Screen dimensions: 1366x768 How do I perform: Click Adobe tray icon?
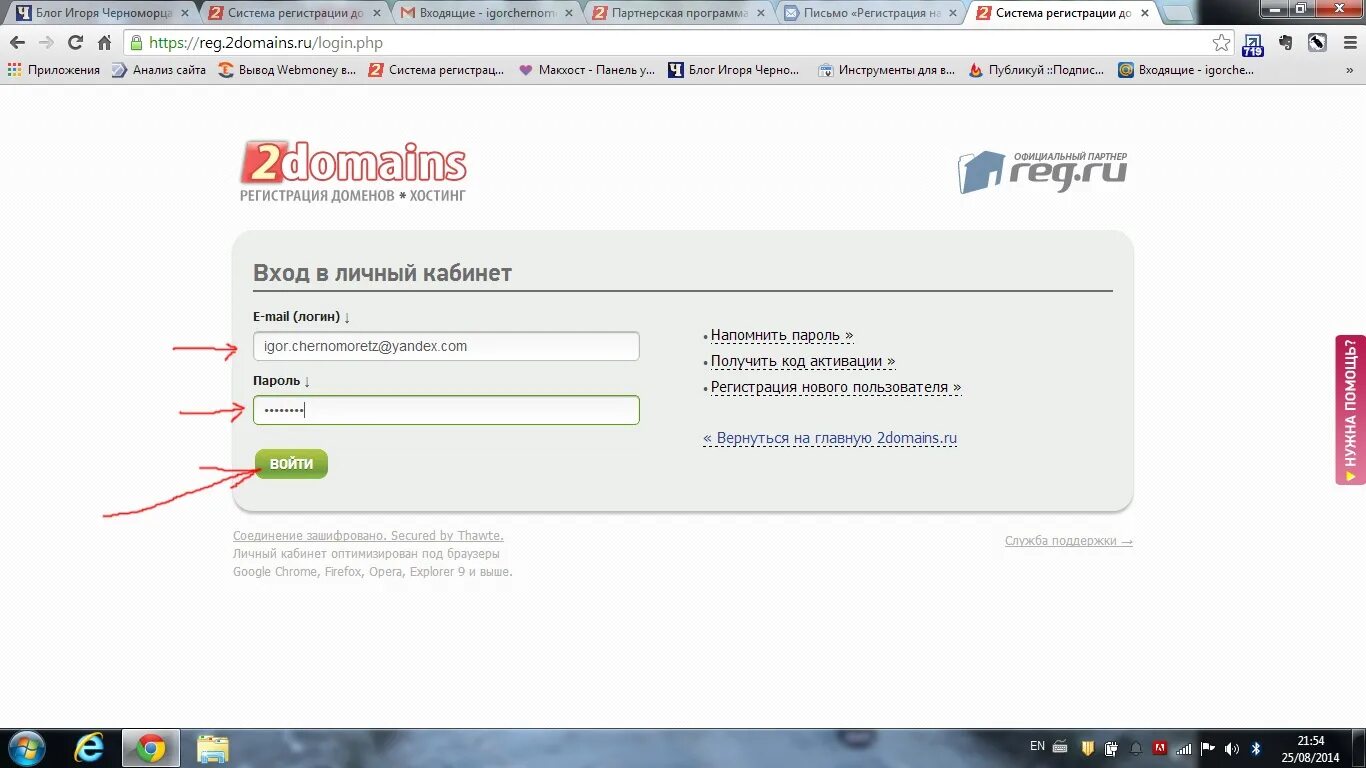(x=1160, y=748)
